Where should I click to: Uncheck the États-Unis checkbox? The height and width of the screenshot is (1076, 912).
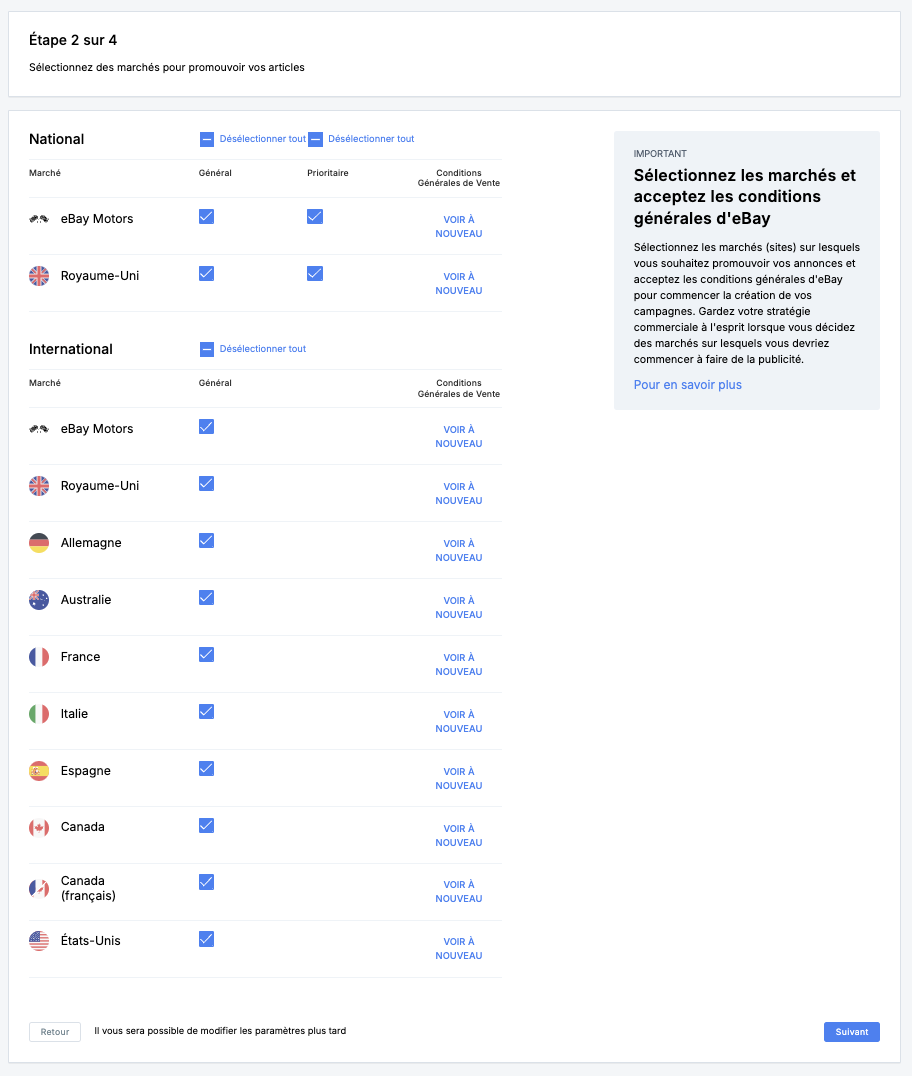[207, 939]
